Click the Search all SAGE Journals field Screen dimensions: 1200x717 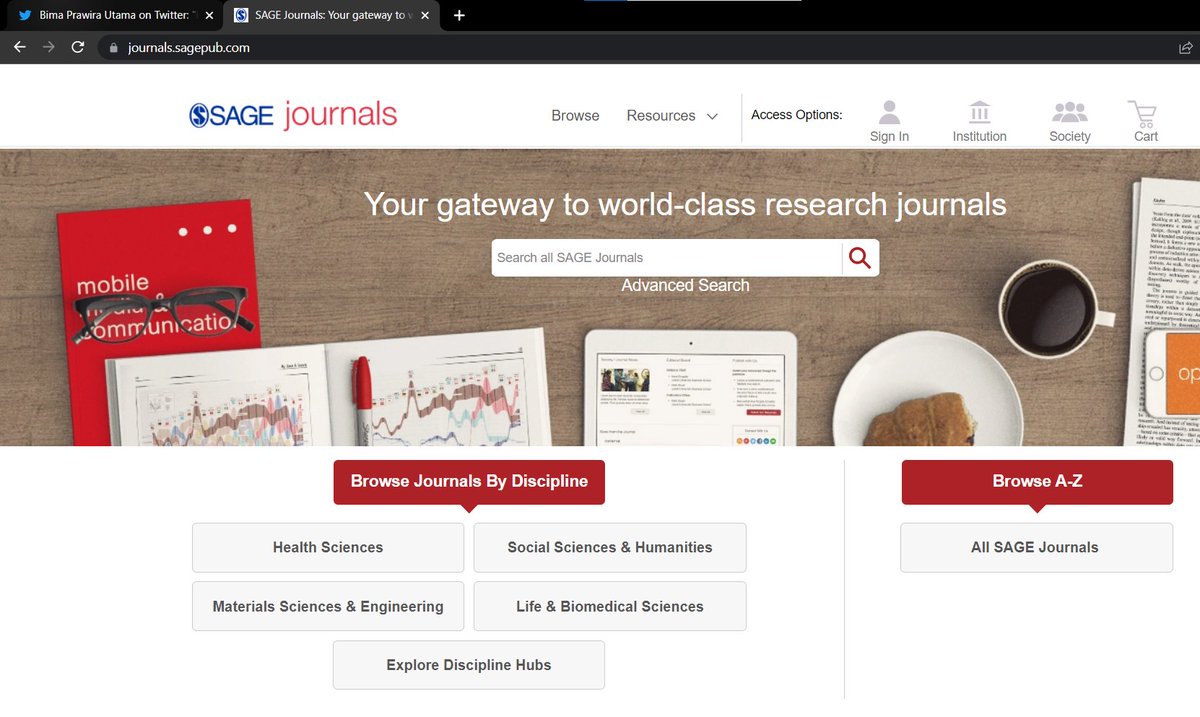[x=667, y=258]
